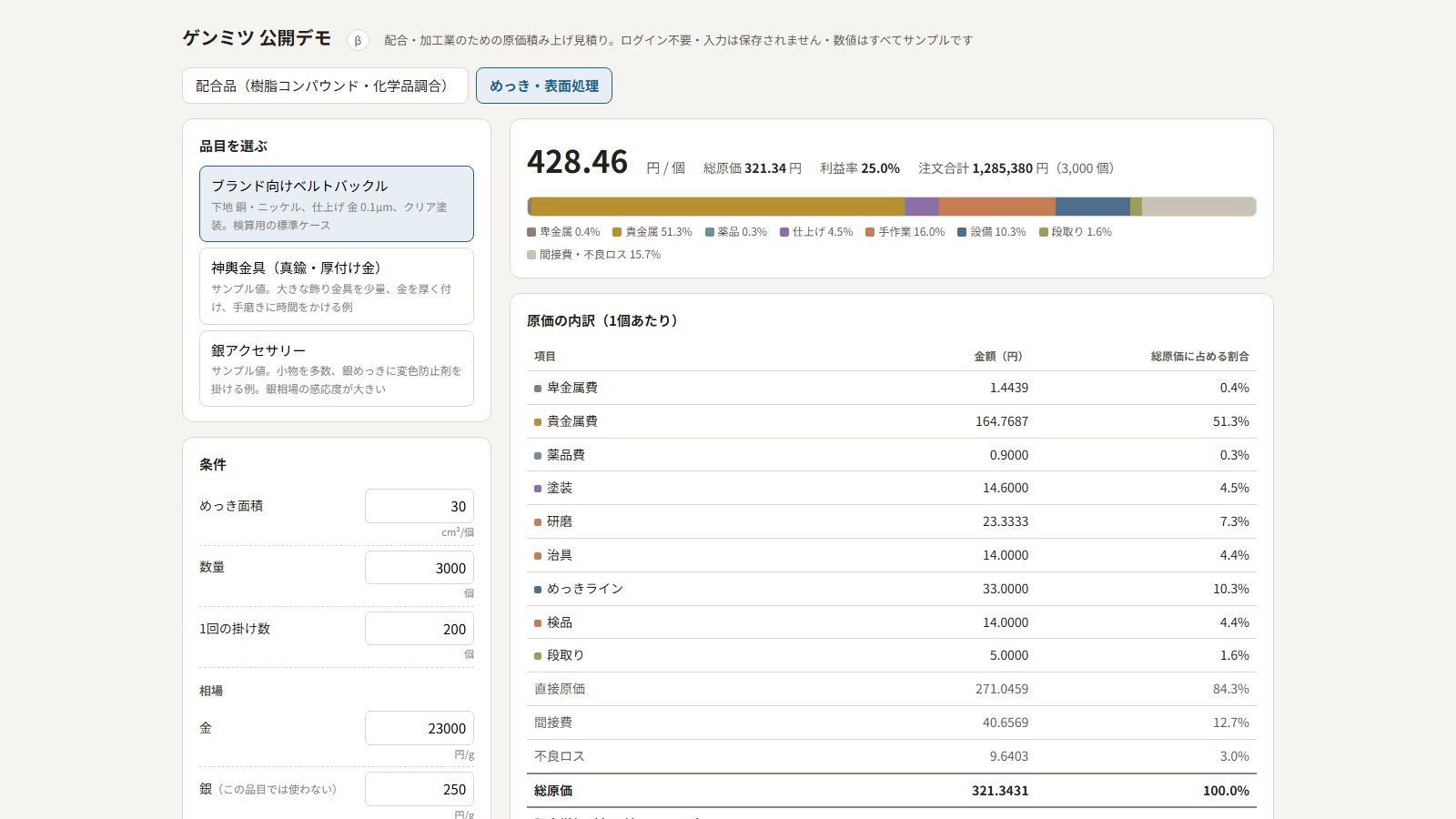Click the 設備 10.3% legend entry
1456x819 pixels.
(992, 232)
